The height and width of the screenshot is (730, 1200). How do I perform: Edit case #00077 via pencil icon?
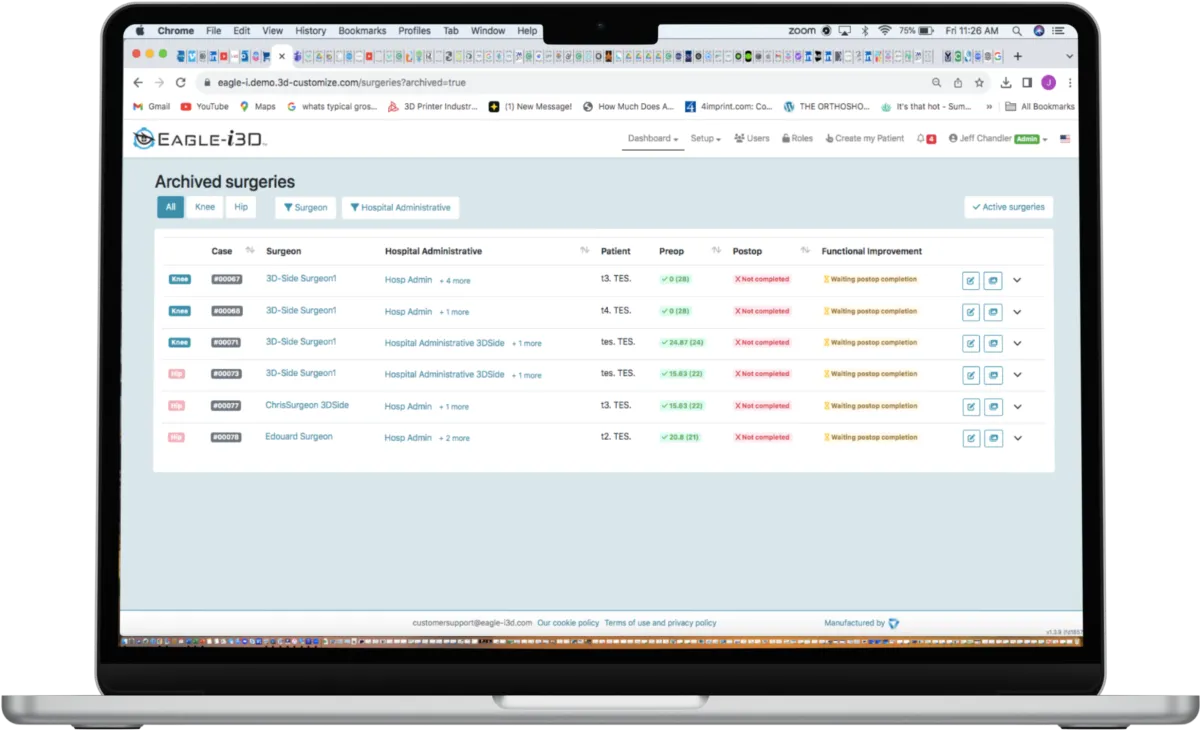pos(971,407)
